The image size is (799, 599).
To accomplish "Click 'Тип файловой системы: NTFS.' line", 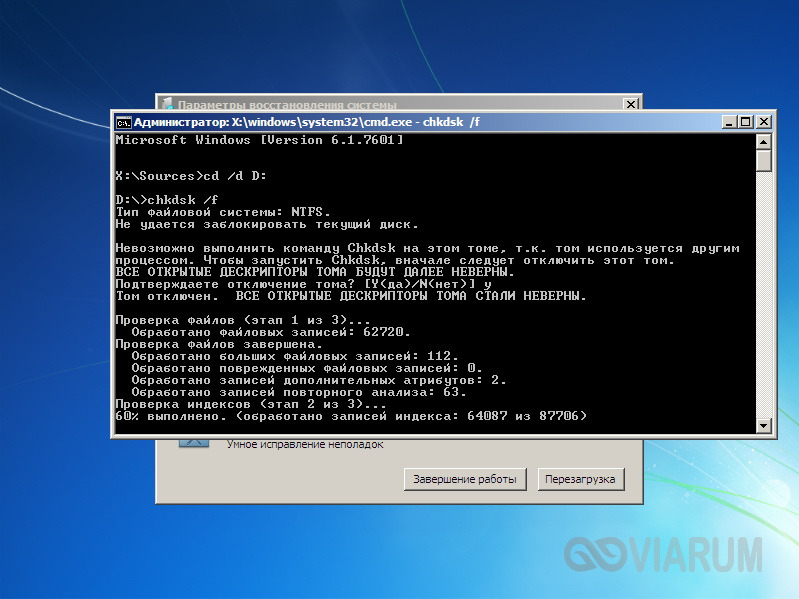I will 223,212.
